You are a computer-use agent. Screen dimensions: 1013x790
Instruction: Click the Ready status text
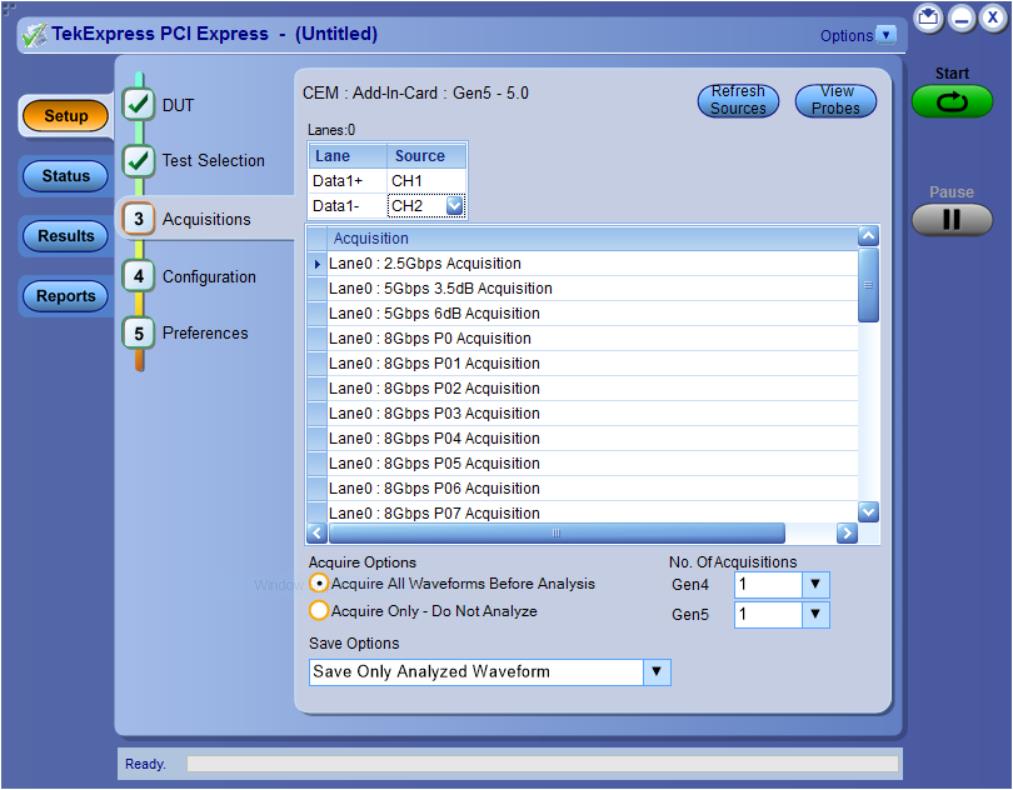pyautogui.click(x=145, y=764)
